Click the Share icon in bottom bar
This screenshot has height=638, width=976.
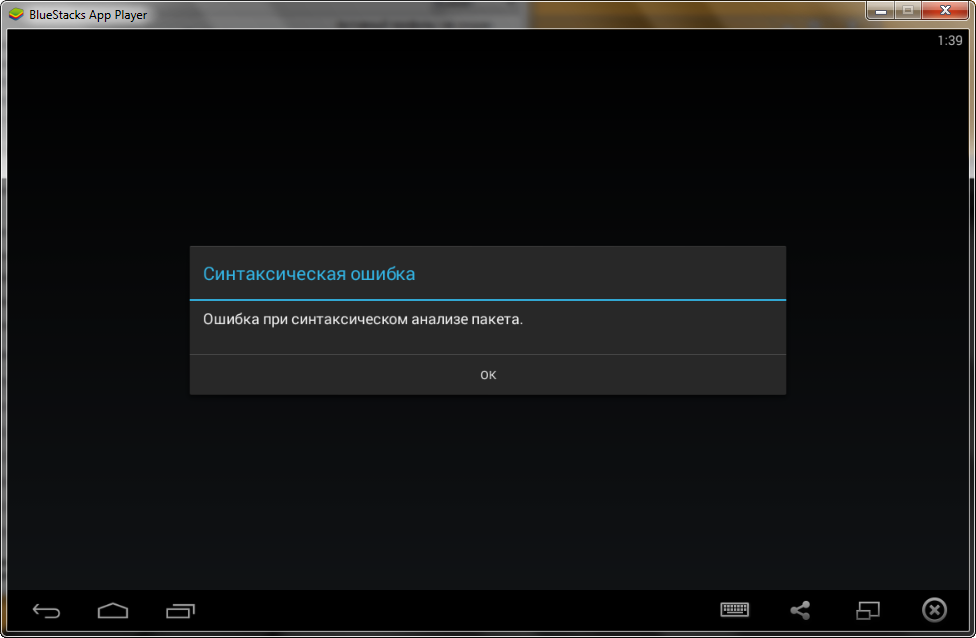tap(800, 610)
